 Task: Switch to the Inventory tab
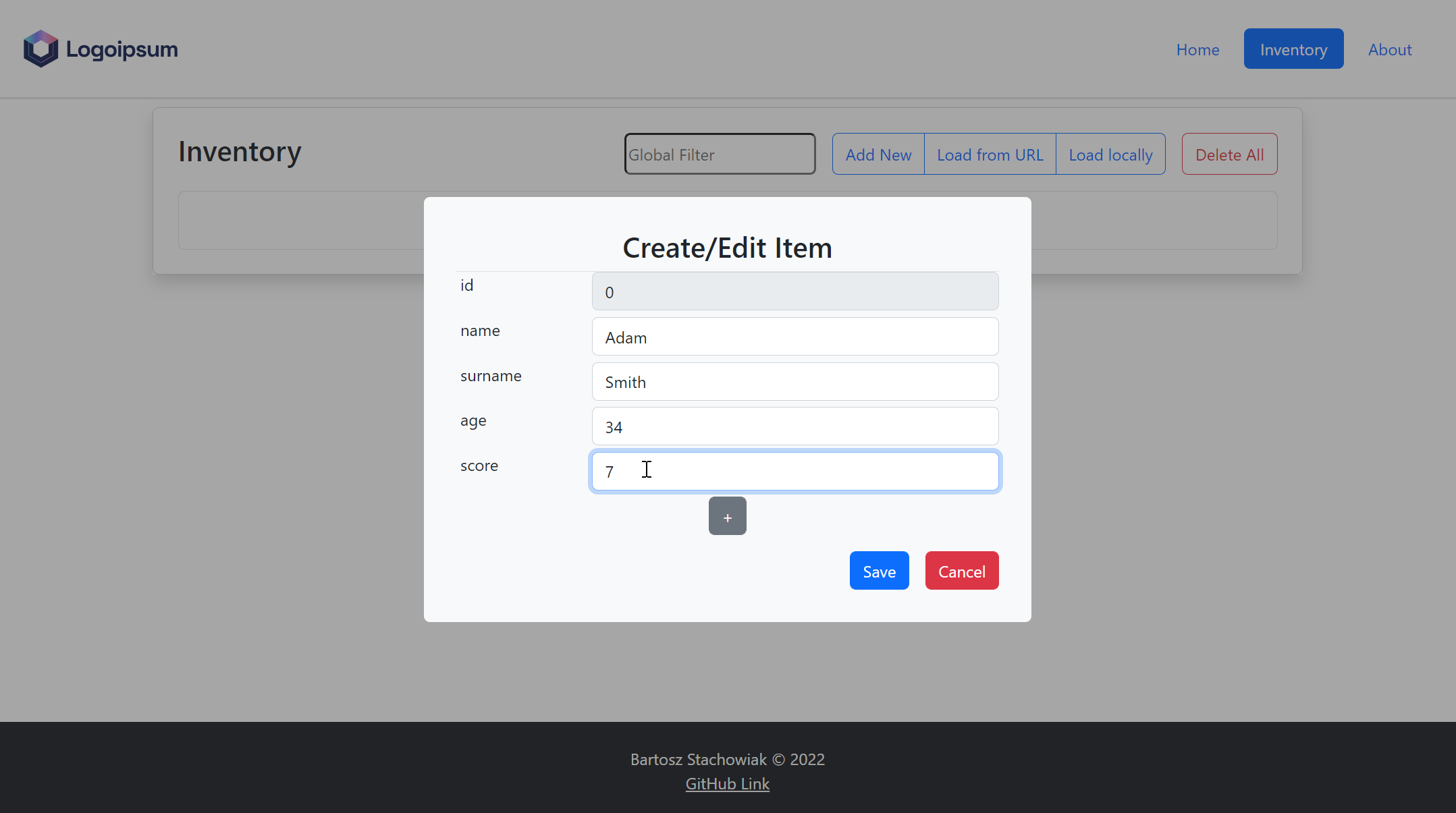1293,49
